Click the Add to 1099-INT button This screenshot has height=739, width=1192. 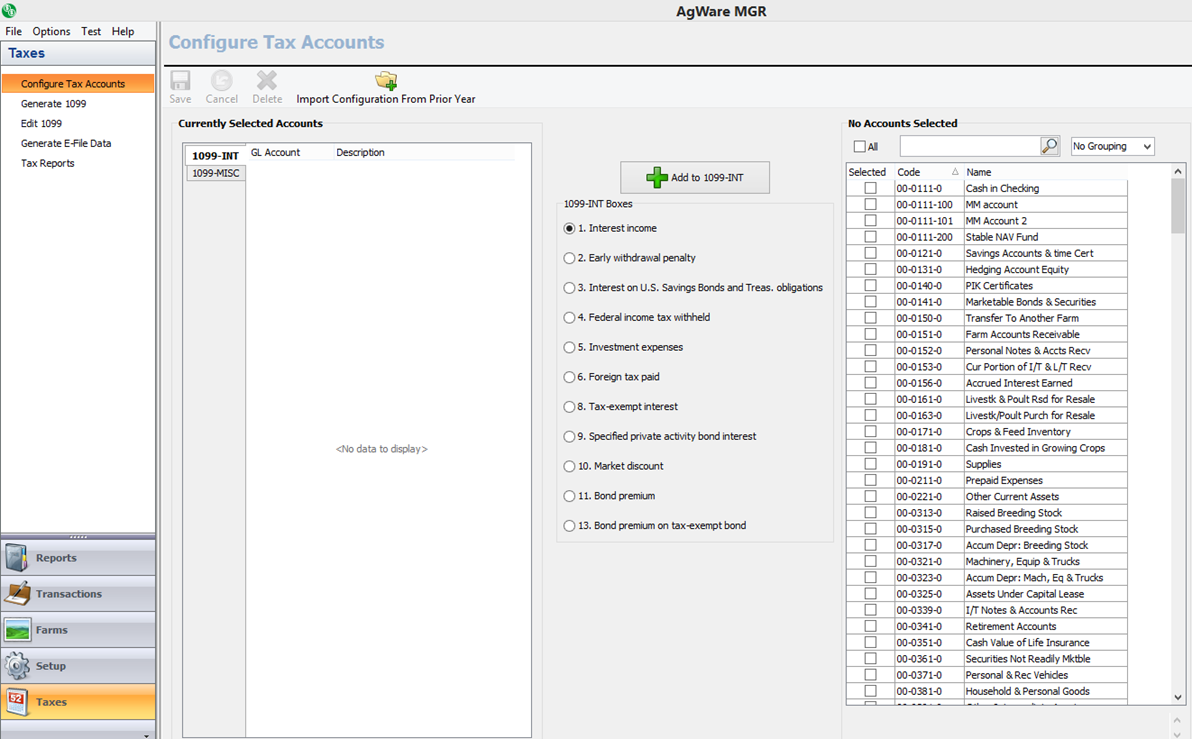695,177
